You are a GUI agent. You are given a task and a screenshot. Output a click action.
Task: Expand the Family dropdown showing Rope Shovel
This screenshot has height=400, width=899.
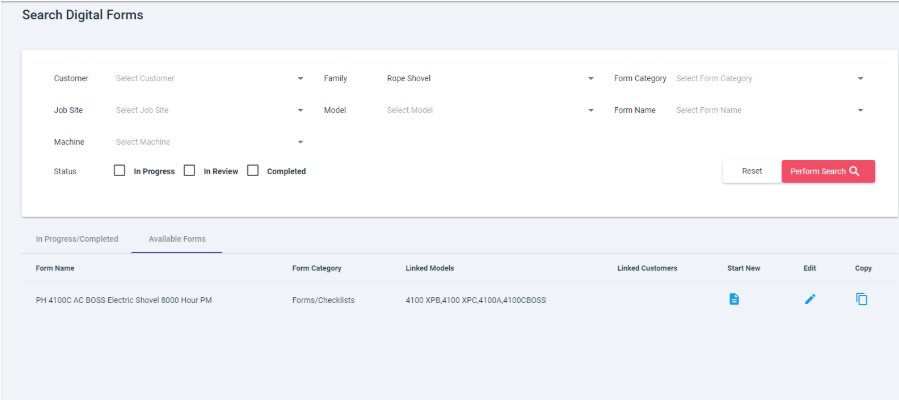point(490,78)
